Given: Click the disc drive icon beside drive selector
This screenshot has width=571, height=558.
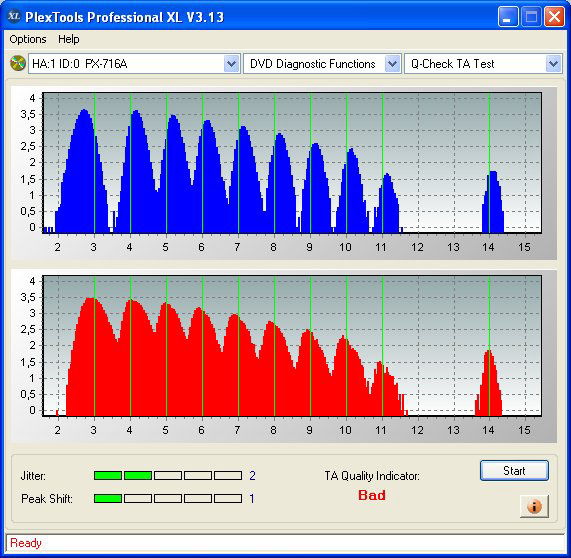Looking at the screenshot, I should 17,63.
